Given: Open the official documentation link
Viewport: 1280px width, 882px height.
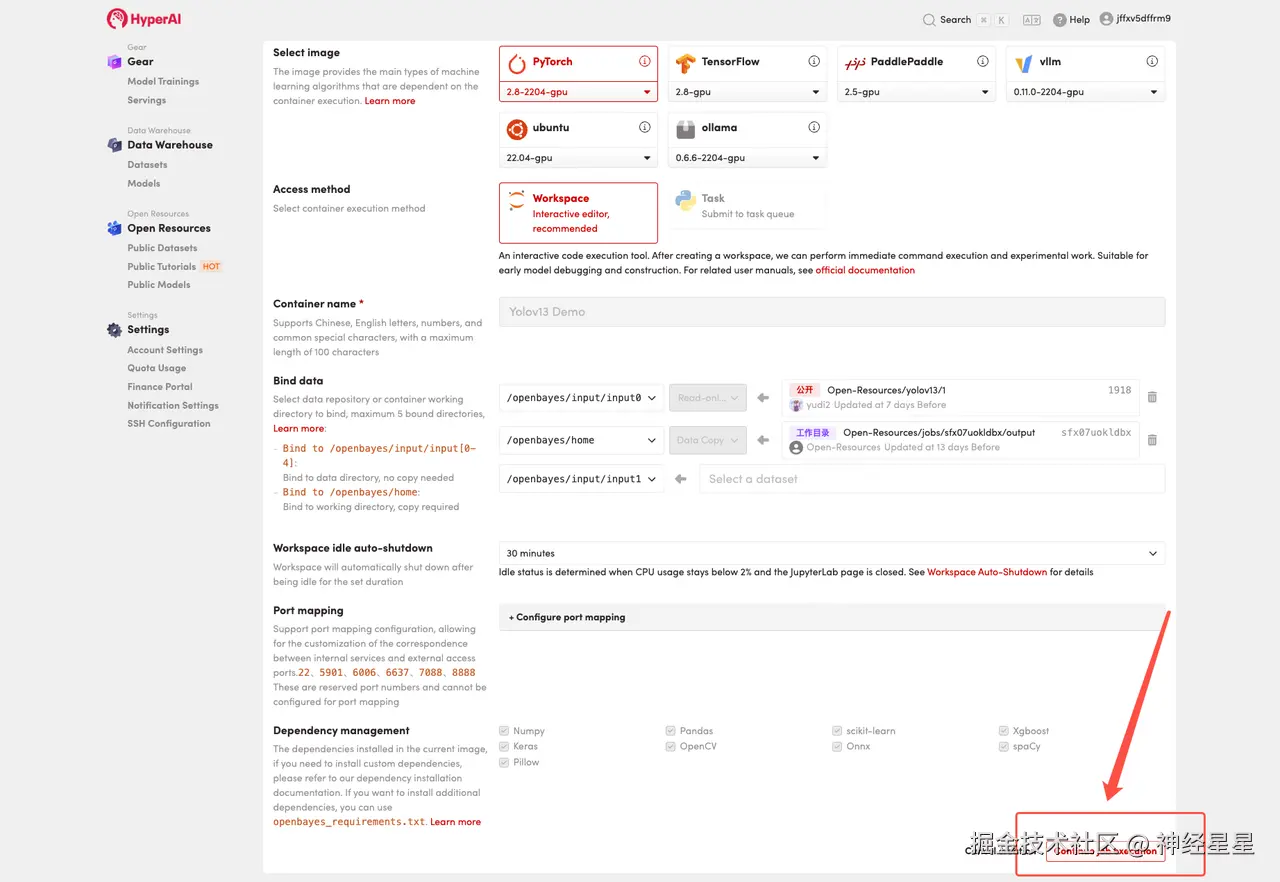Looking at the screenshot, I should coord(865,270).
